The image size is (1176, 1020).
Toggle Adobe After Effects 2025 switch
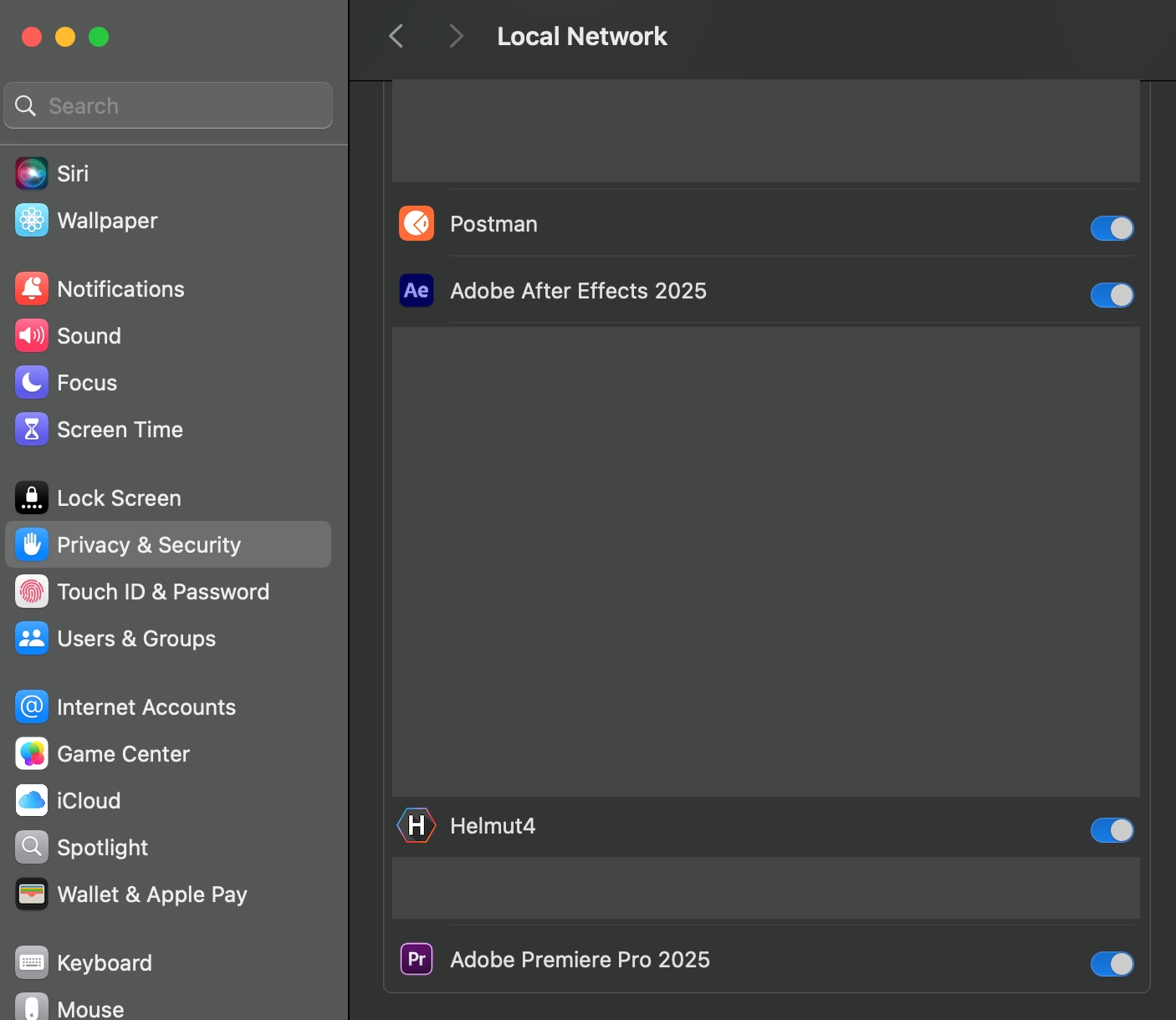(1112, 295)
